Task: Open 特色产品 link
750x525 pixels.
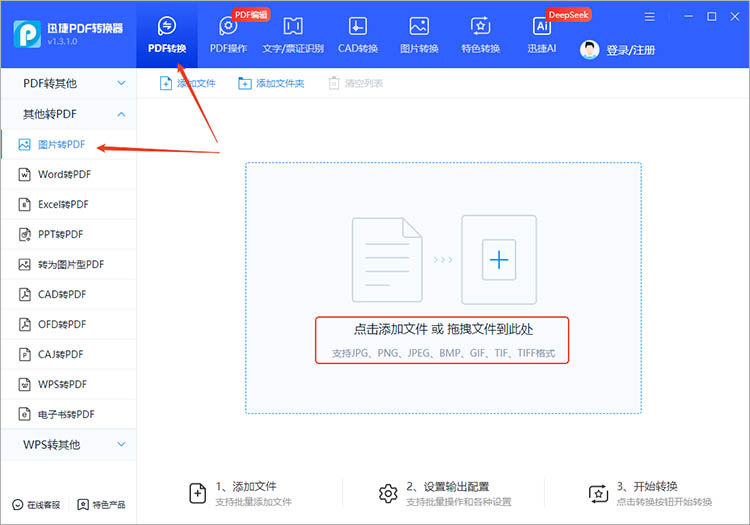Action: tap(101, 504)
